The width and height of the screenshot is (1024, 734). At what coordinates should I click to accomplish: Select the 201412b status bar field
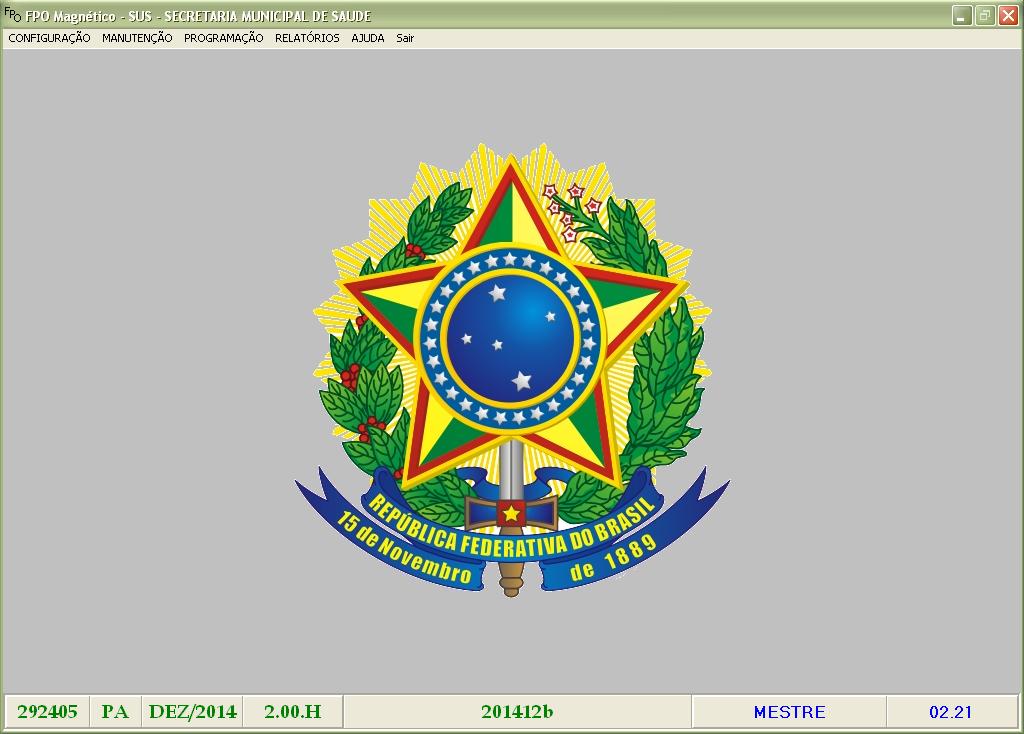[x=516, y=712]
